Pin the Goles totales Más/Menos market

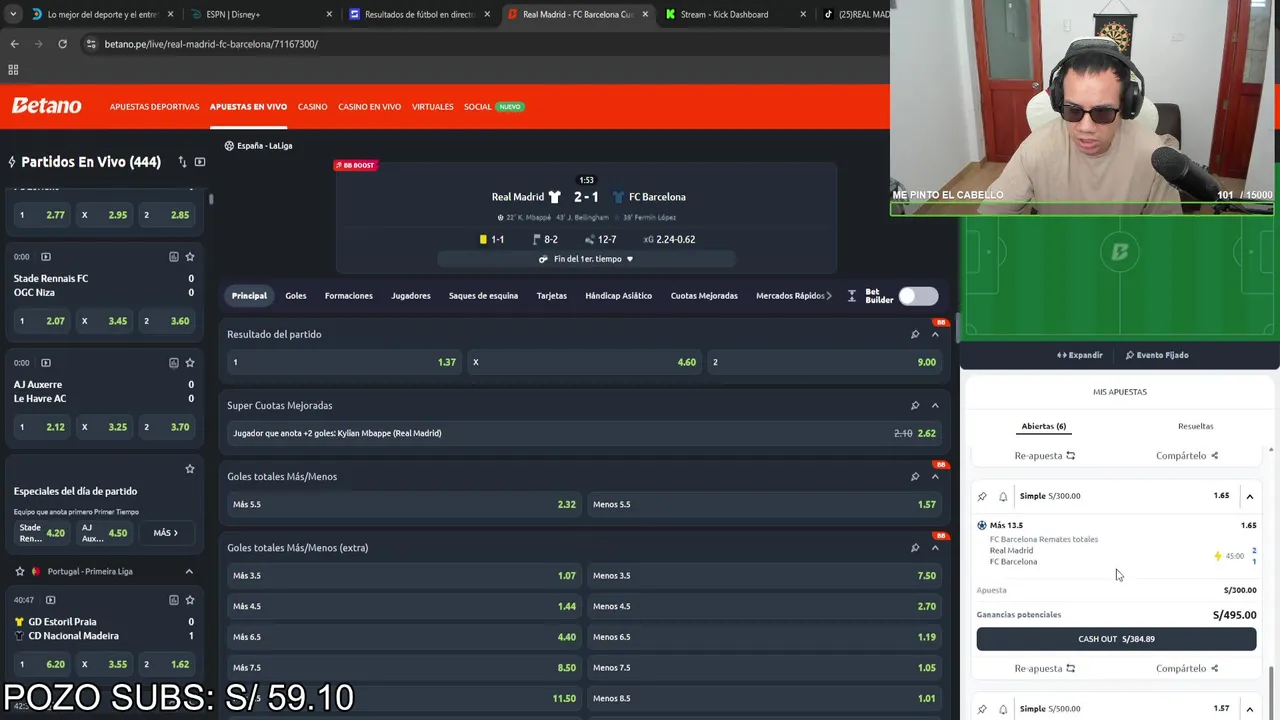(915, 477)
